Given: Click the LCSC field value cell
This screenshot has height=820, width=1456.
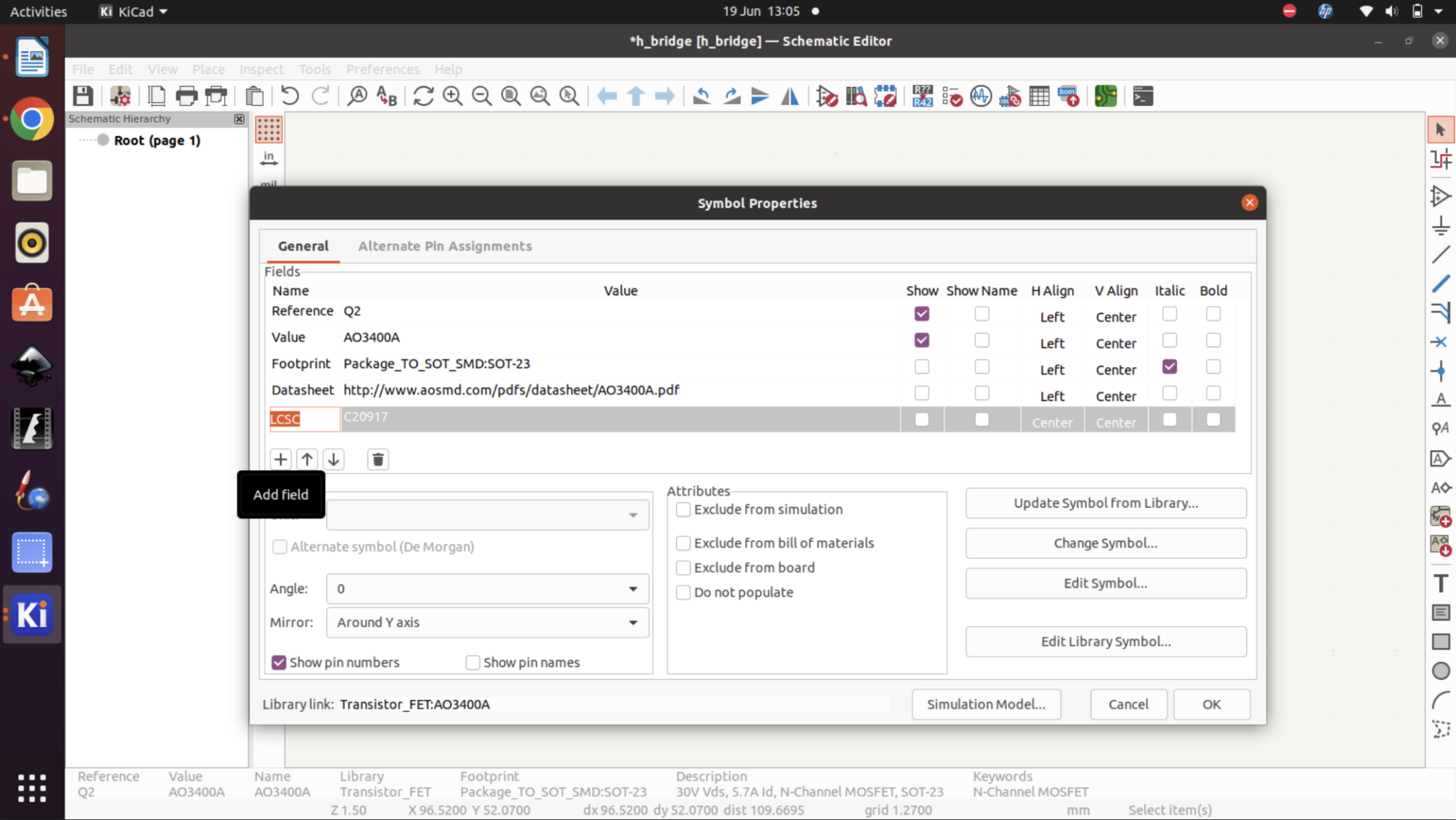Looking at the screenshot, I should [619, 418].
